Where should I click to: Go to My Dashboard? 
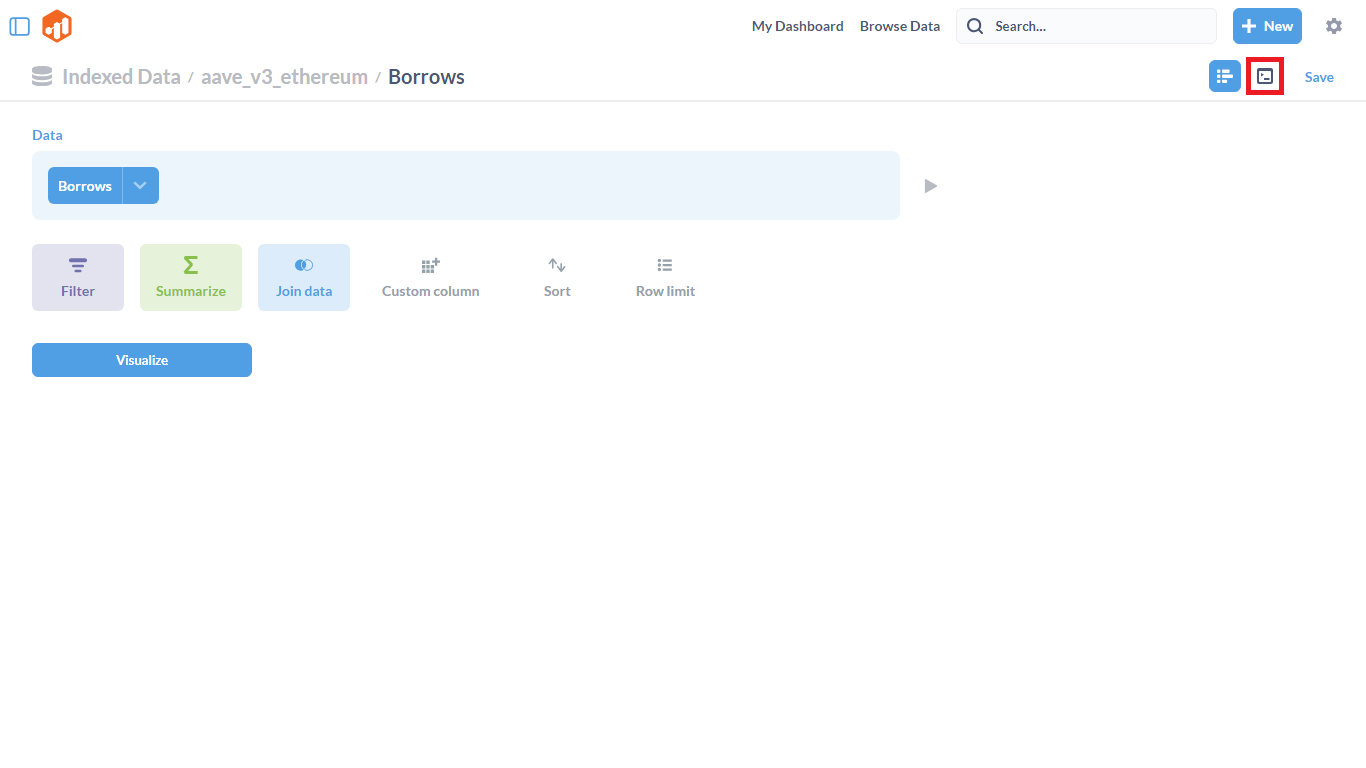pyautogui.click(x=798, y=26)
